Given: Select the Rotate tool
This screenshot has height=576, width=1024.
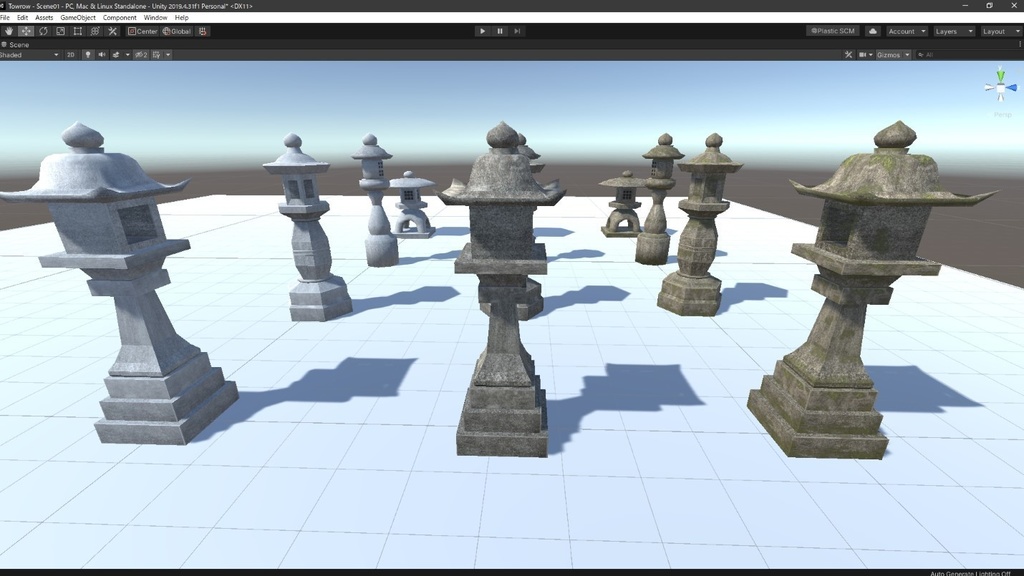Looking at the screenshot, I should point(43,31).
